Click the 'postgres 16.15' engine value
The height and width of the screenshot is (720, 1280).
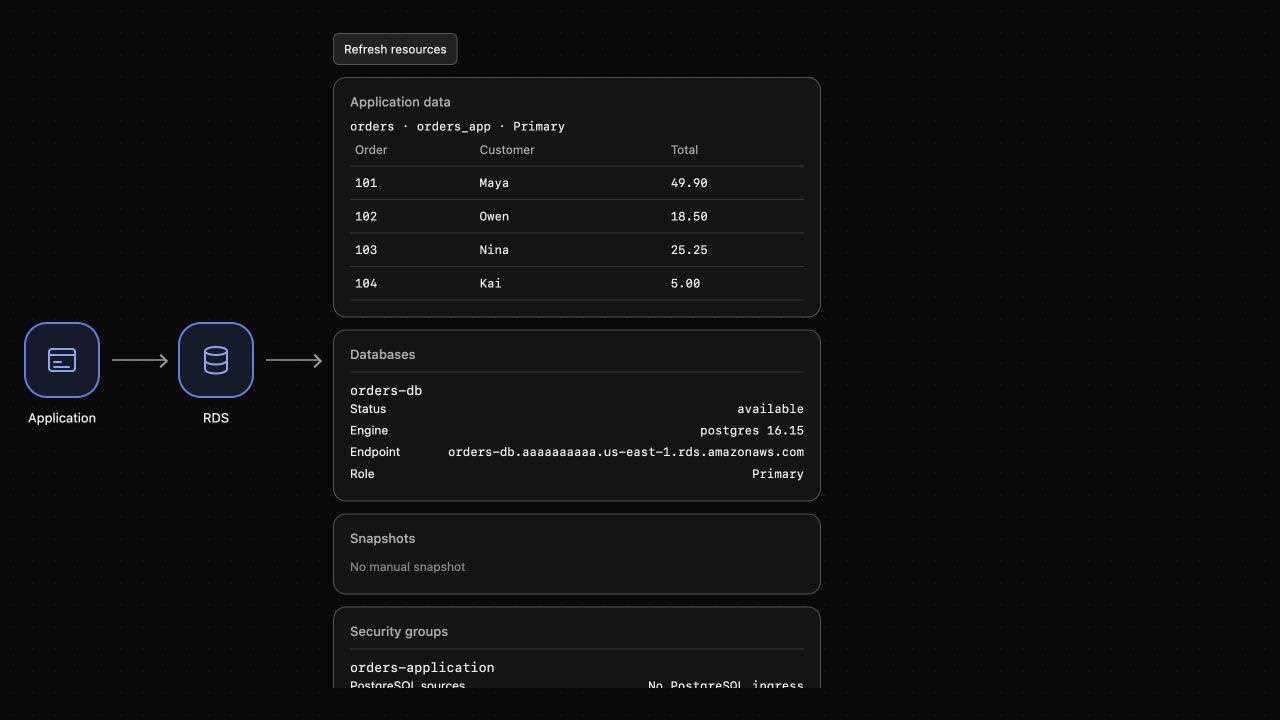tap(752, 431)
